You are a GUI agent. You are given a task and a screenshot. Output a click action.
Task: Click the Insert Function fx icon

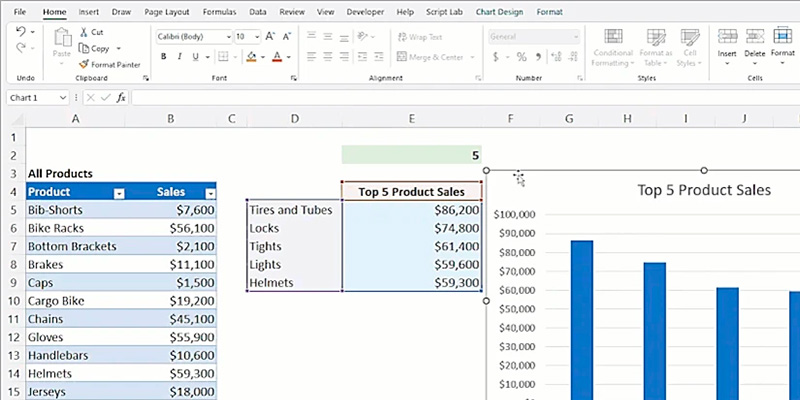[121, 97]
